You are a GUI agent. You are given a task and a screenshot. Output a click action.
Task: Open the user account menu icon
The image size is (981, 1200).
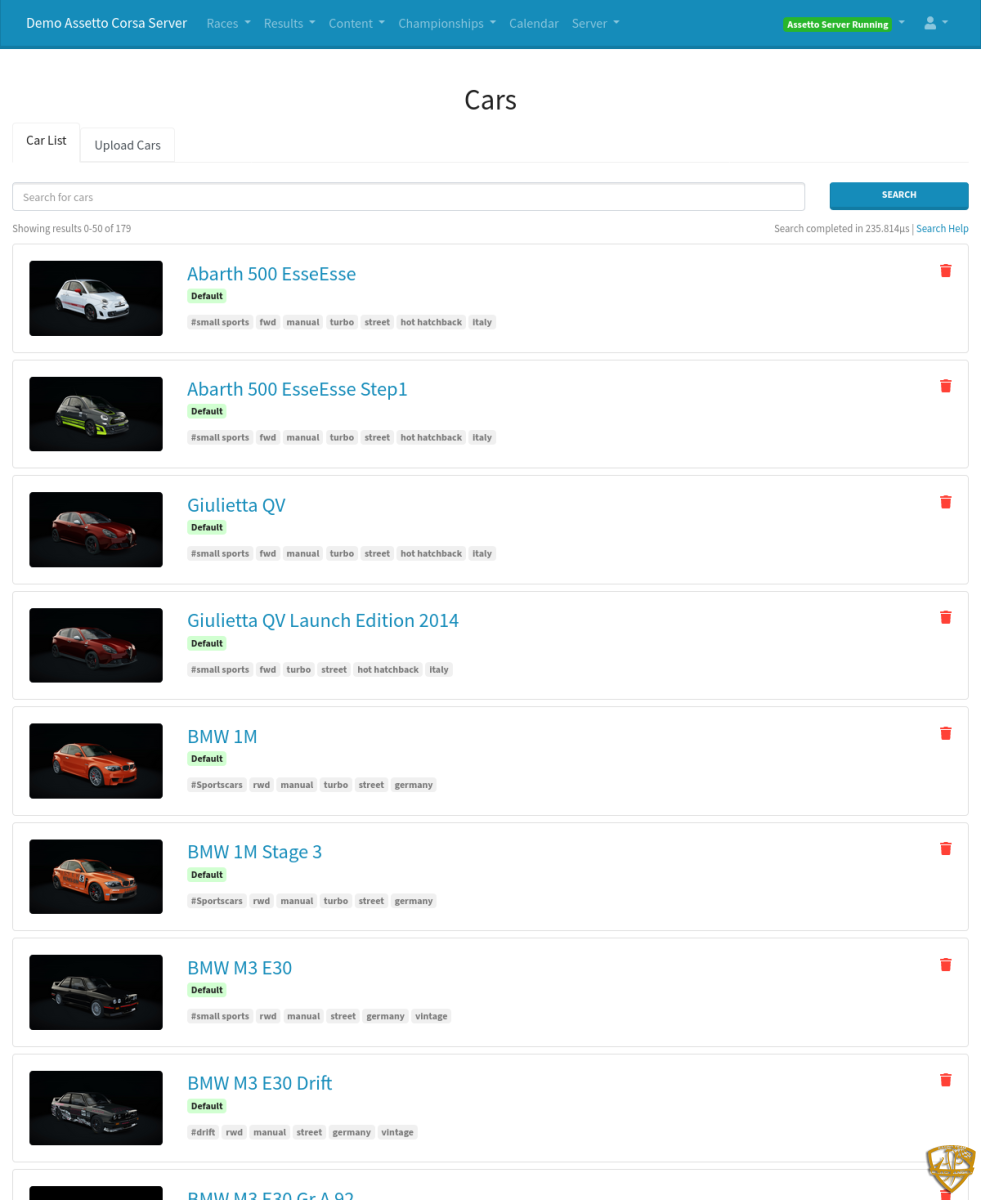point(935,23)
